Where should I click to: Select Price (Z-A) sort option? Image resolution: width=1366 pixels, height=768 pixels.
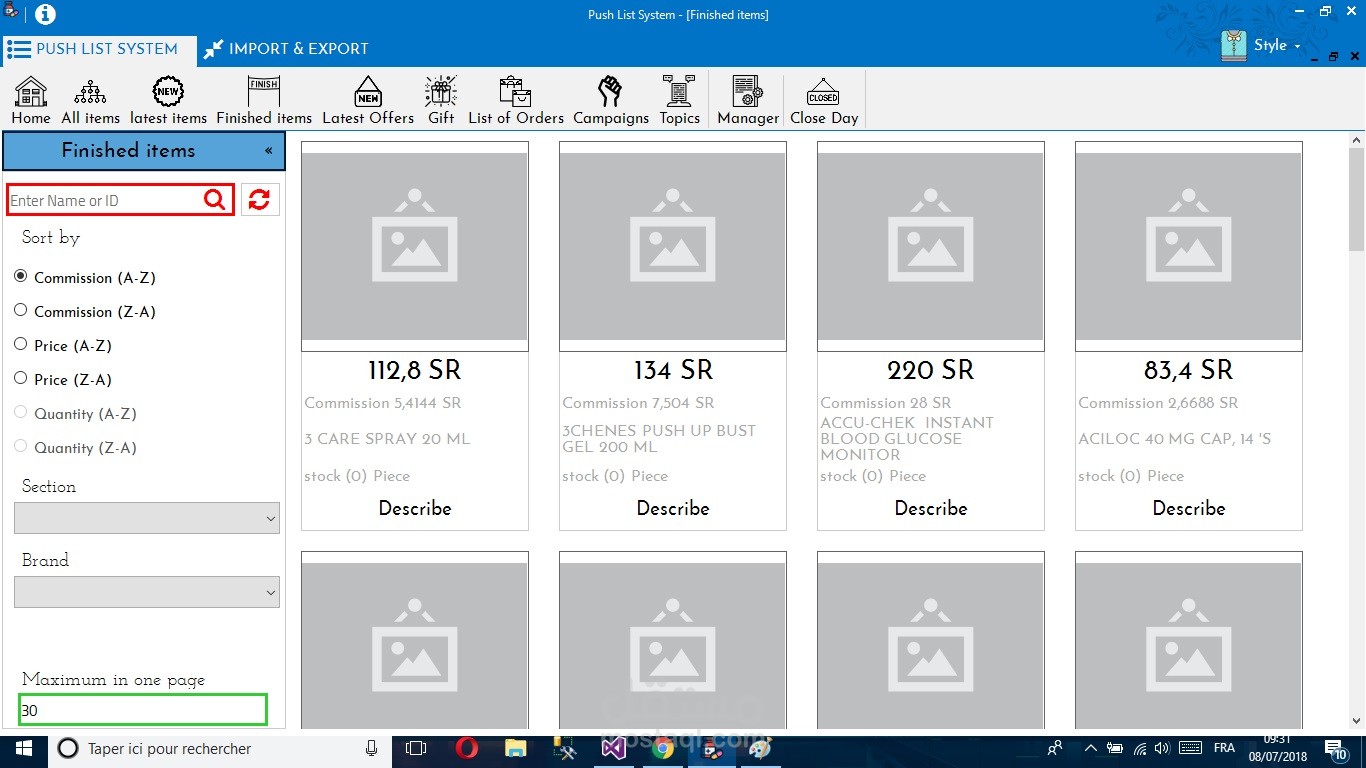(63, 379)
